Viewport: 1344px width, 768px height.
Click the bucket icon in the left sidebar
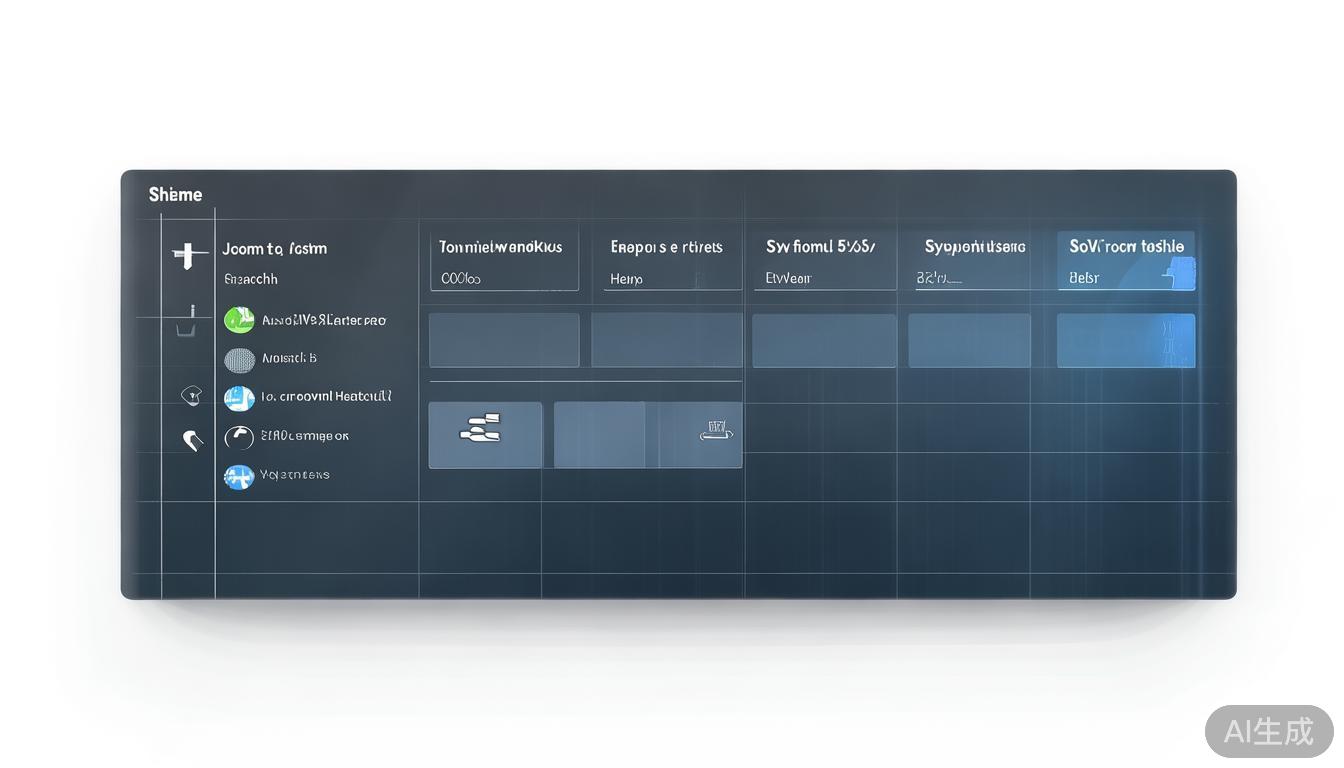[186, 324]
